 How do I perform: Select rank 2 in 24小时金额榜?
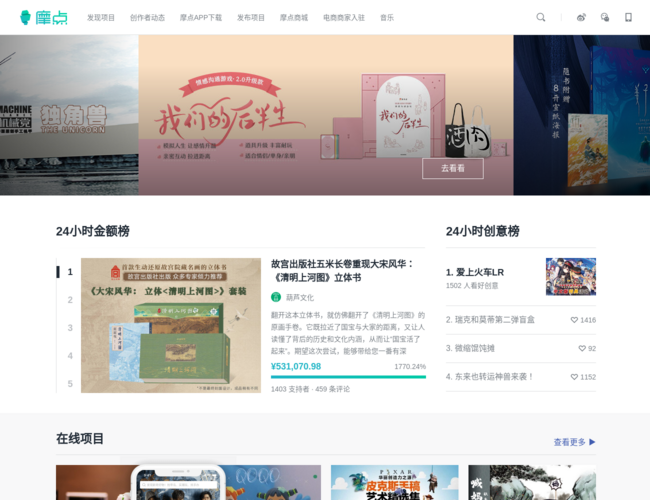pos(70,300)
